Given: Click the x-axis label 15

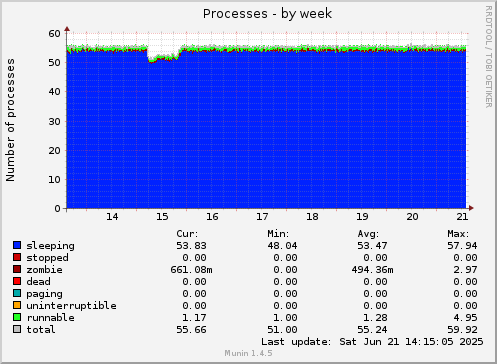Looking at the screenshot, I should [x=162, y=217].
